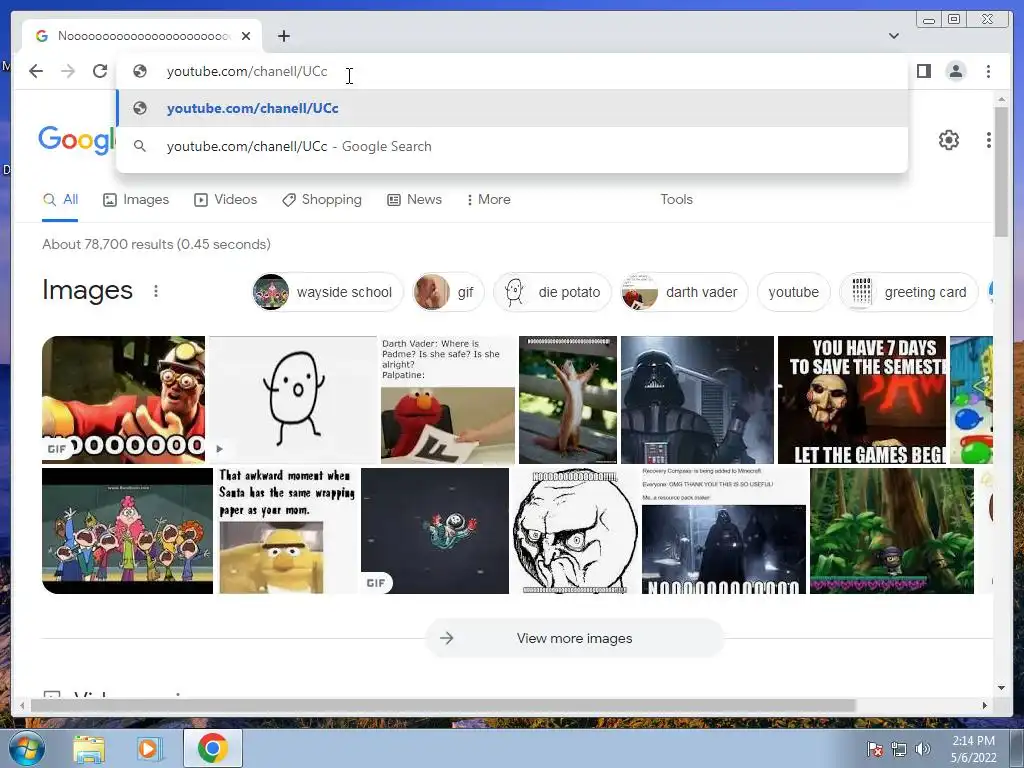
Task: Open the Elmo Darth Vader meme thumbnail
Action: click(x=448, y=400)
